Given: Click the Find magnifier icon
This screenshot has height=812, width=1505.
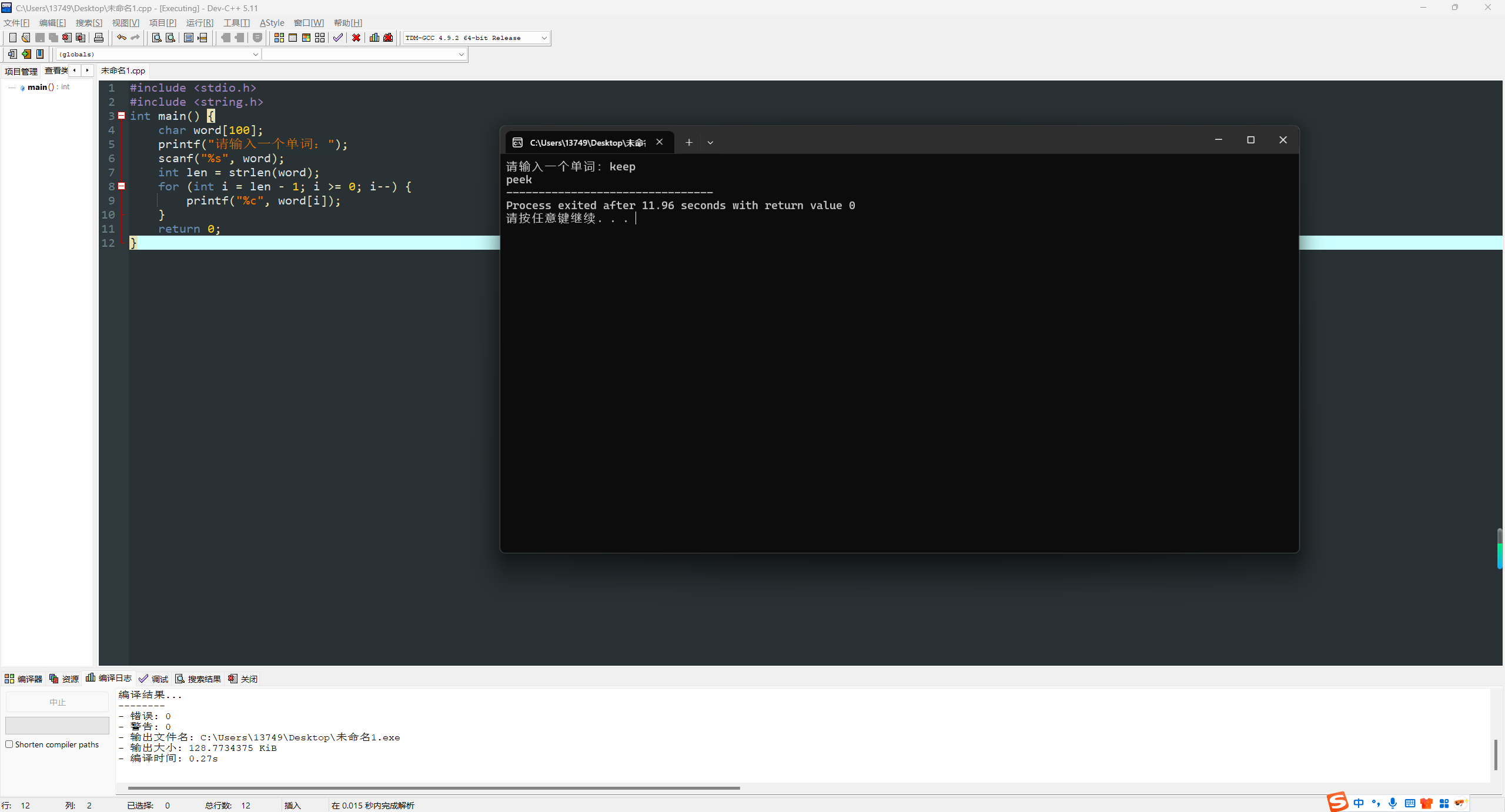Looking at the screenshot, I should 156,38.
